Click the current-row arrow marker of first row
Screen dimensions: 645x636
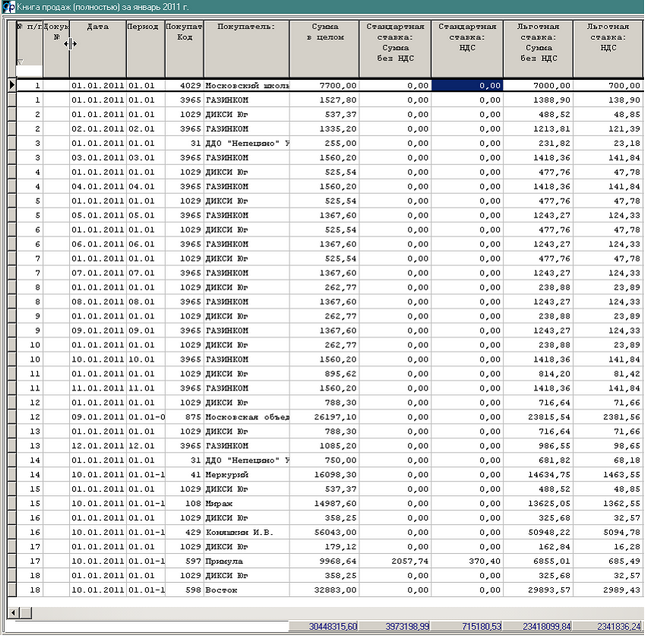[12, 85]
